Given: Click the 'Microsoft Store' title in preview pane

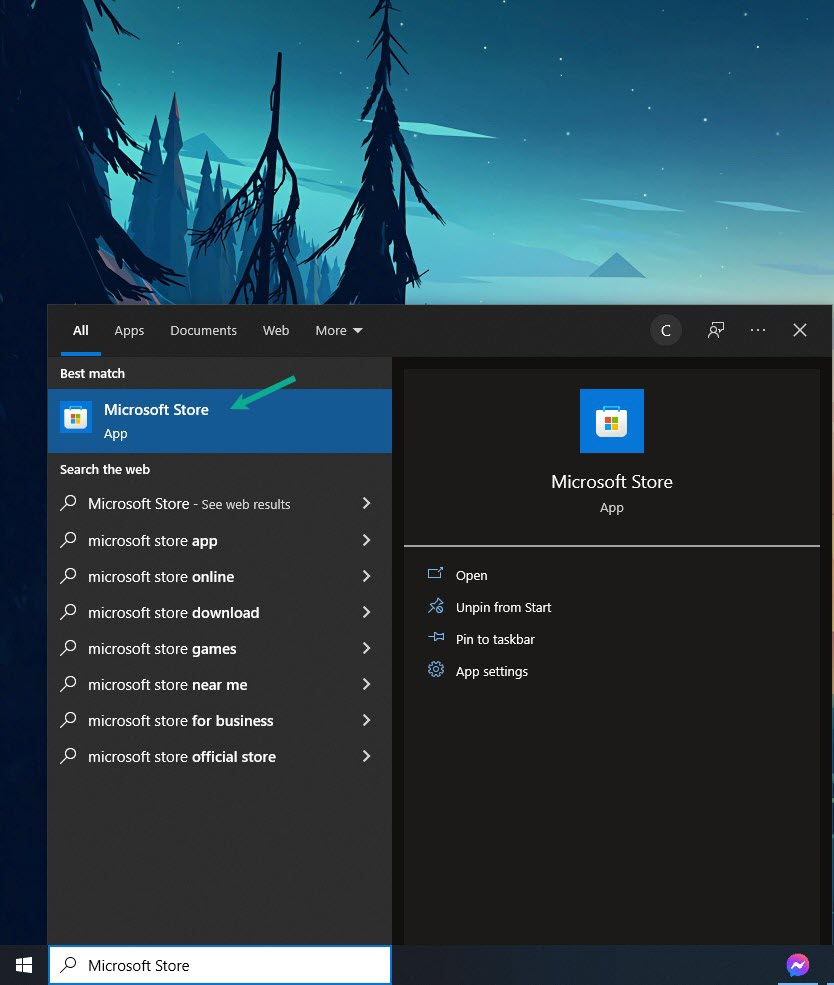Looking at the screenshot, I should pos(612,482).
